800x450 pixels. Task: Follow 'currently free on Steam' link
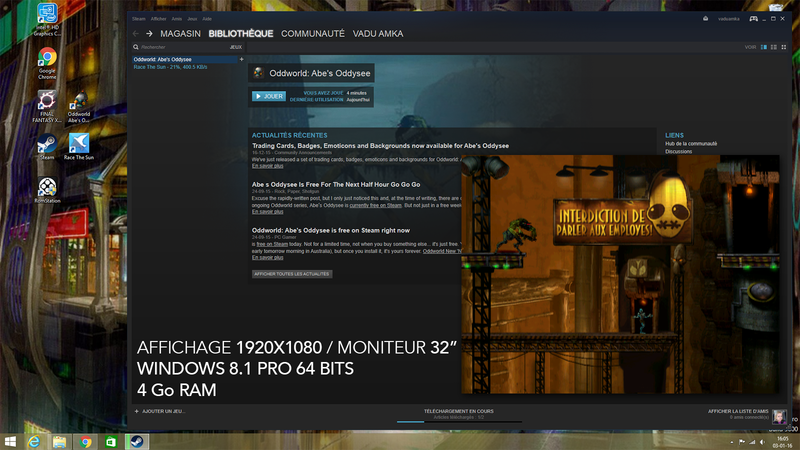376,205
